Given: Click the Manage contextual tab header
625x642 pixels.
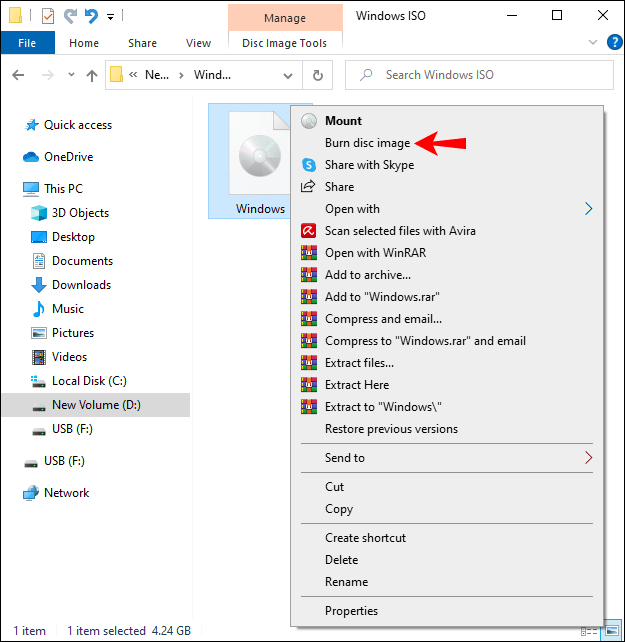Looking at the screenshot, I should tap(285, 18).
